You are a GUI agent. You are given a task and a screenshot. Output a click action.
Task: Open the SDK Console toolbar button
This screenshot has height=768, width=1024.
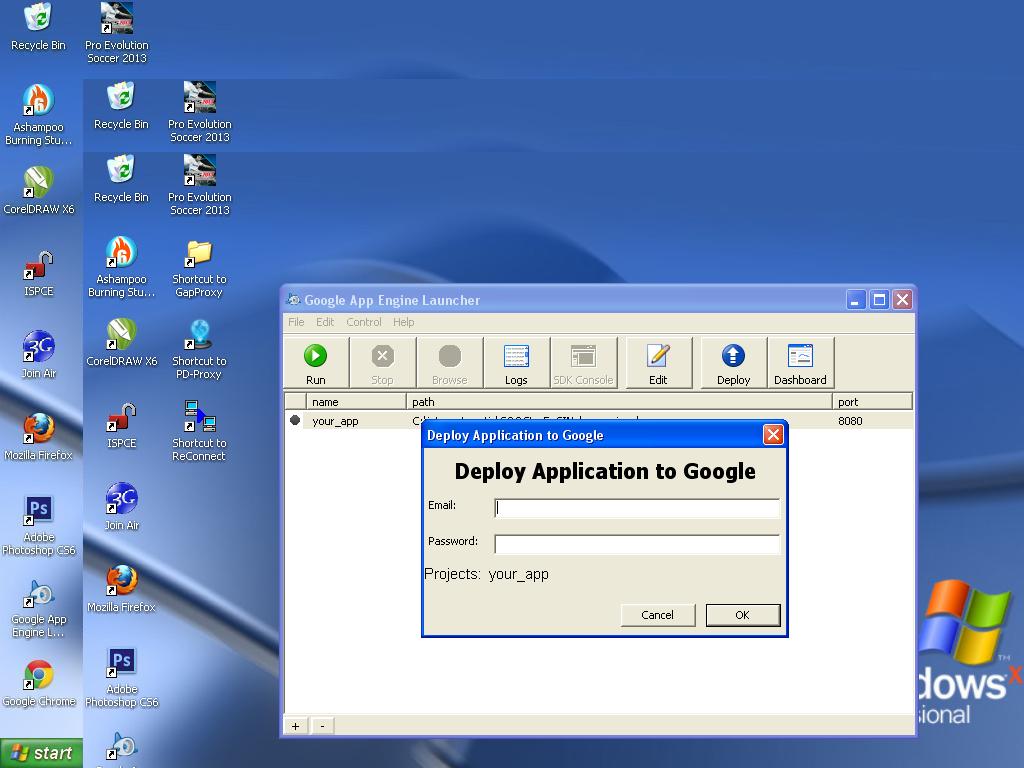583,363
